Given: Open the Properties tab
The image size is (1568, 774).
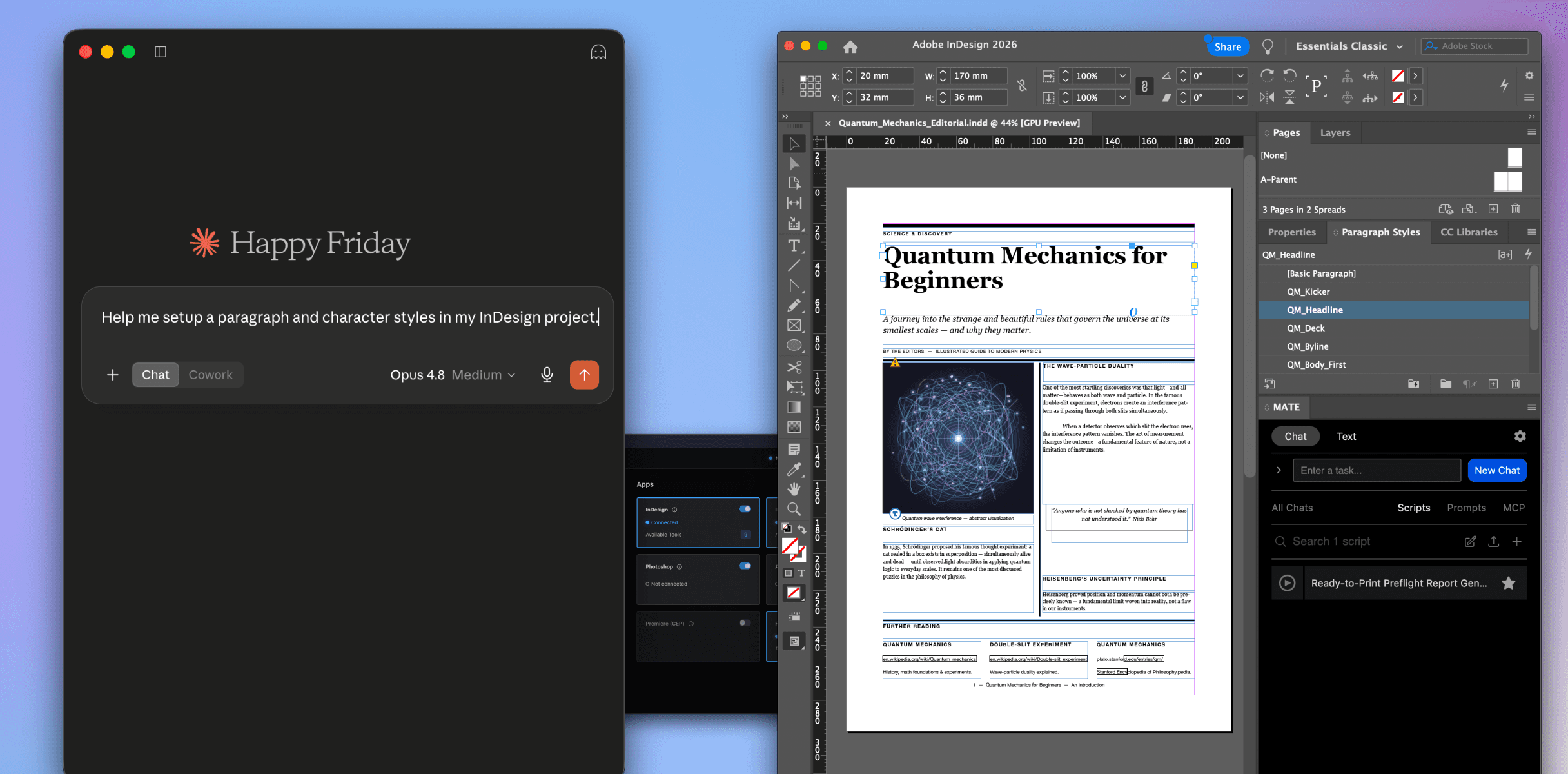Looking at the screenshot, I should point(1291,232).
